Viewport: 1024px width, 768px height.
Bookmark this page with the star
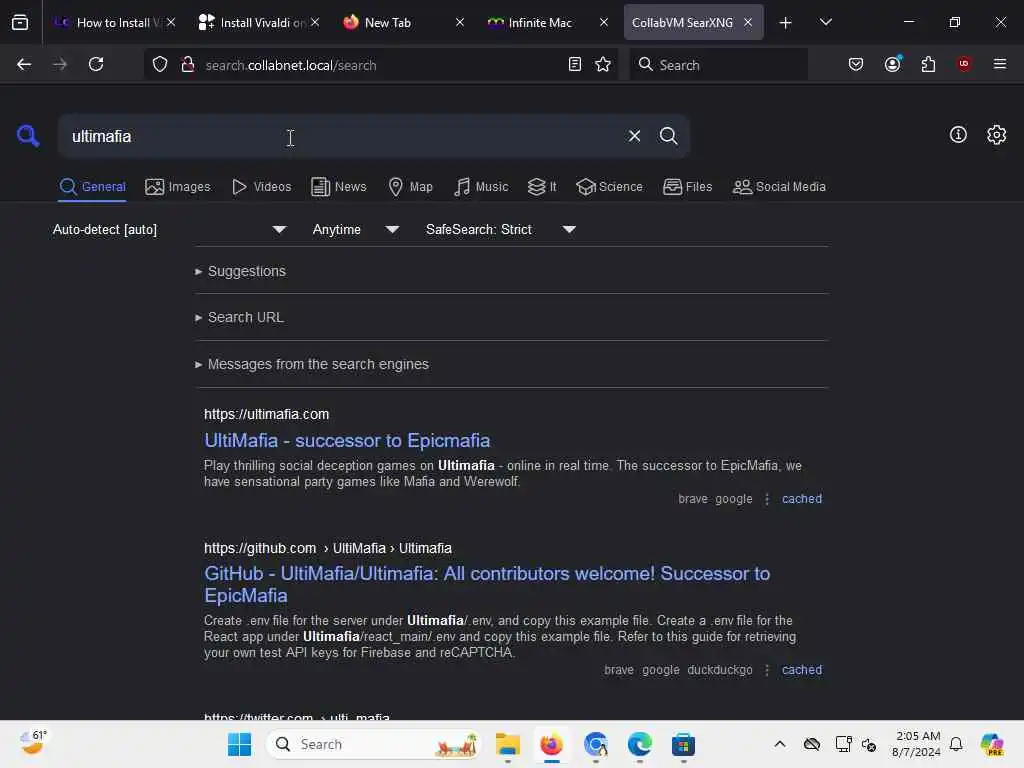(603, 64)
